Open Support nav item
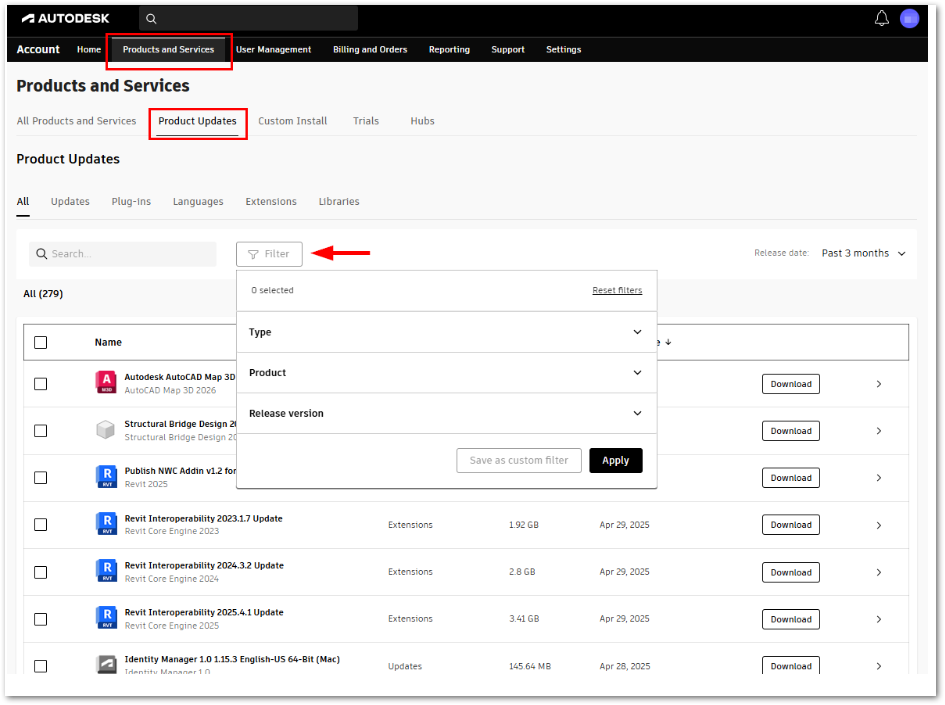 (507, 49)
